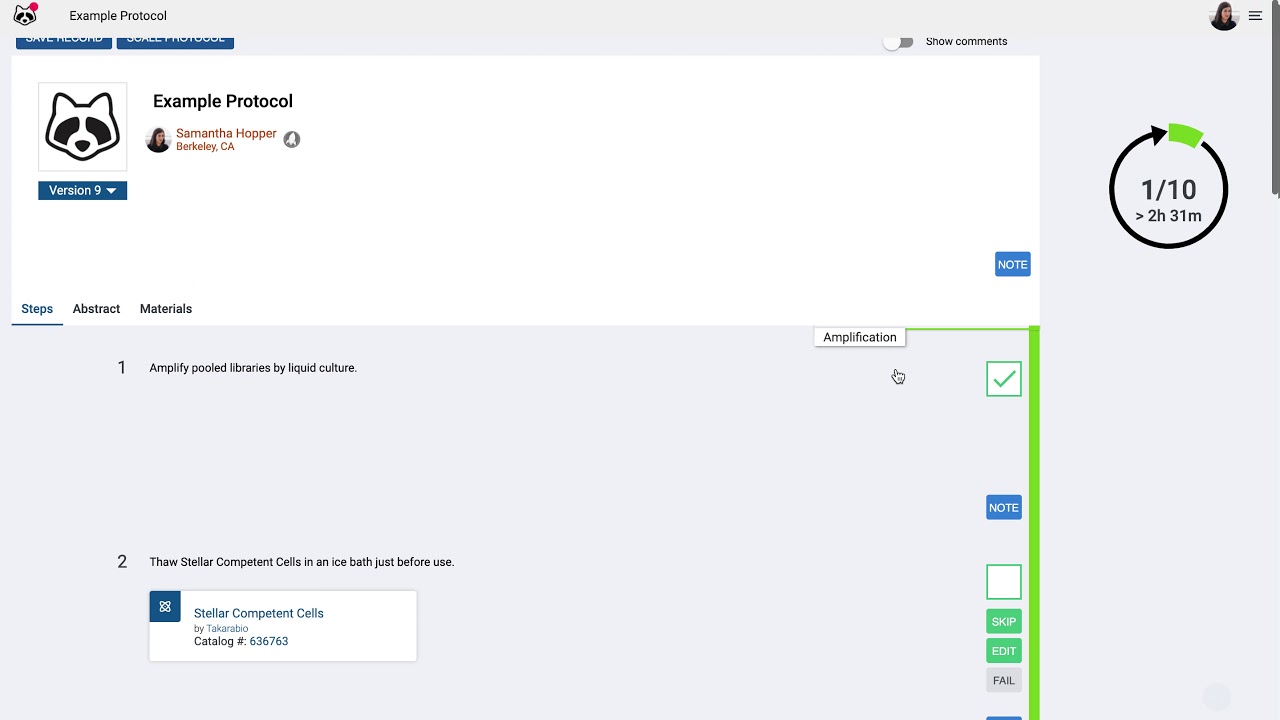Uncheck the completed step 1 checkbox

(x=1003, y=379)
